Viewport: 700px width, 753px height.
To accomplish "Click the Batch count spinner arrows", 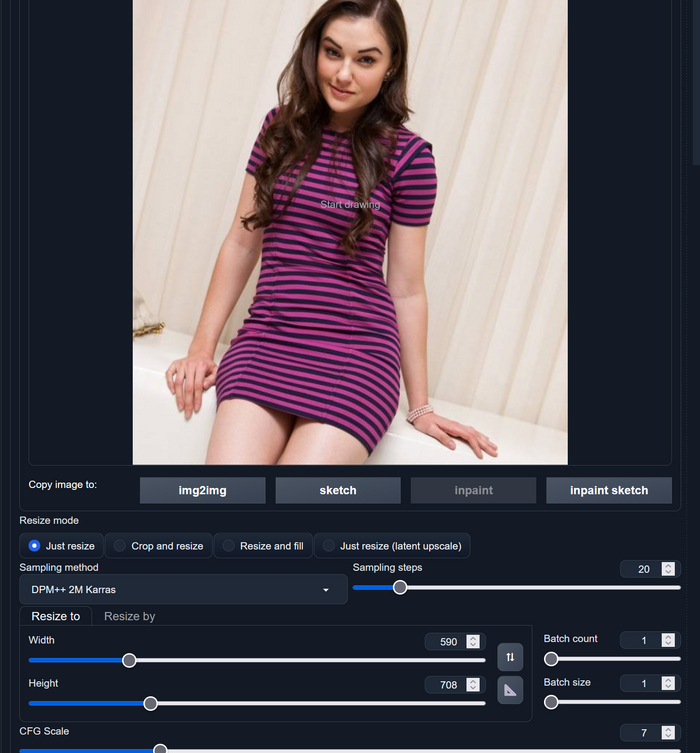I will (668, 640).
